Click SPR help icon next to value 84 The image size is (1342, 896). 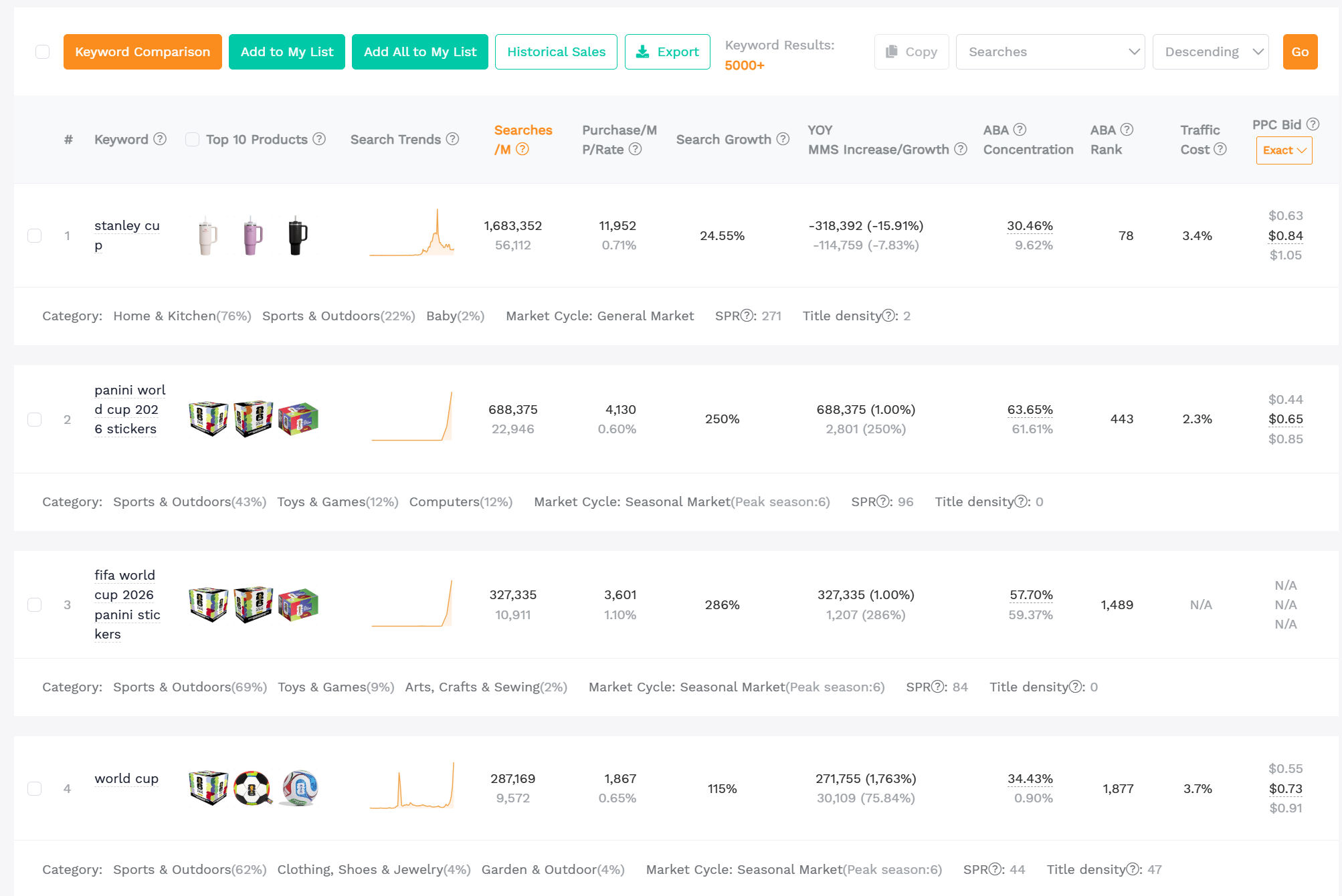938,687
